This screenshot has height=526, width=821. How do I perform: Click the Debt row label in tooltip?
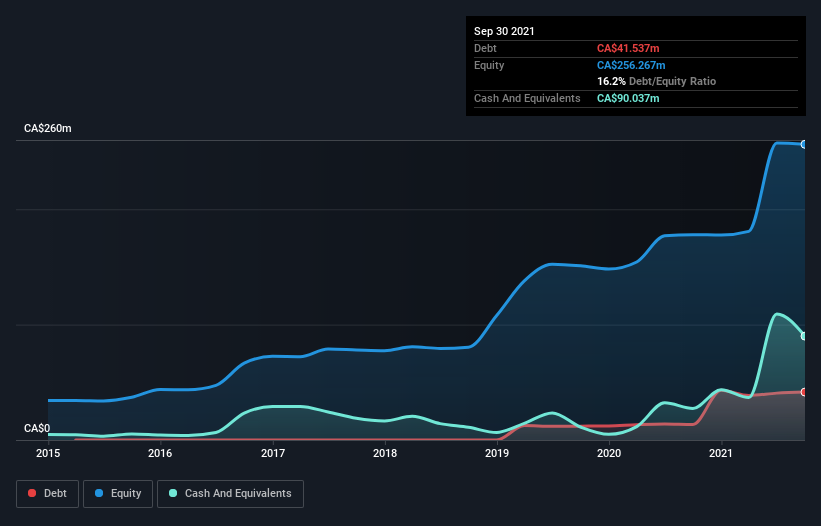pos(485,48)
